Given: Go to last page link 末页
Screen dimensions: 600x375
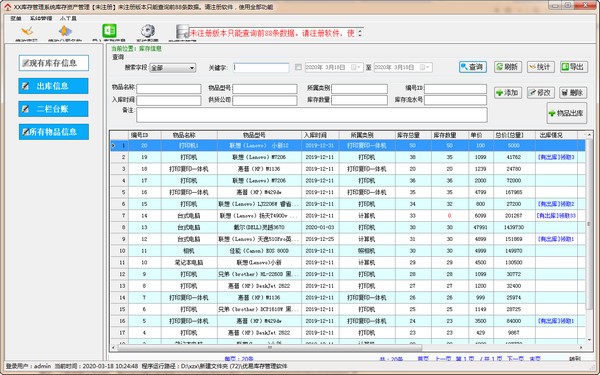Looking at the screenshot, I should pos(535,359).
